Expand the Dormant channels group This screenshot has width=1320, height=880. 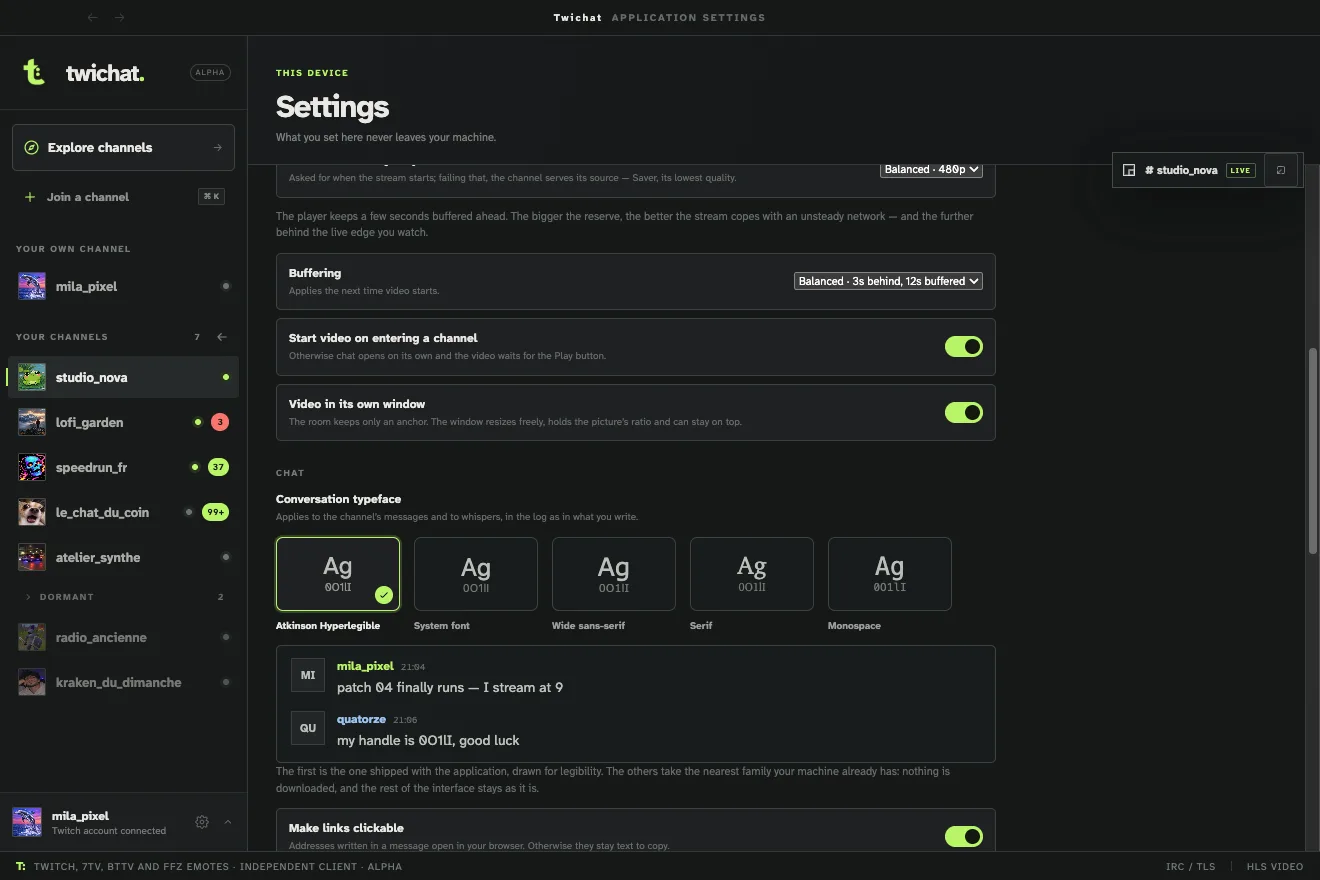point(124,597)
